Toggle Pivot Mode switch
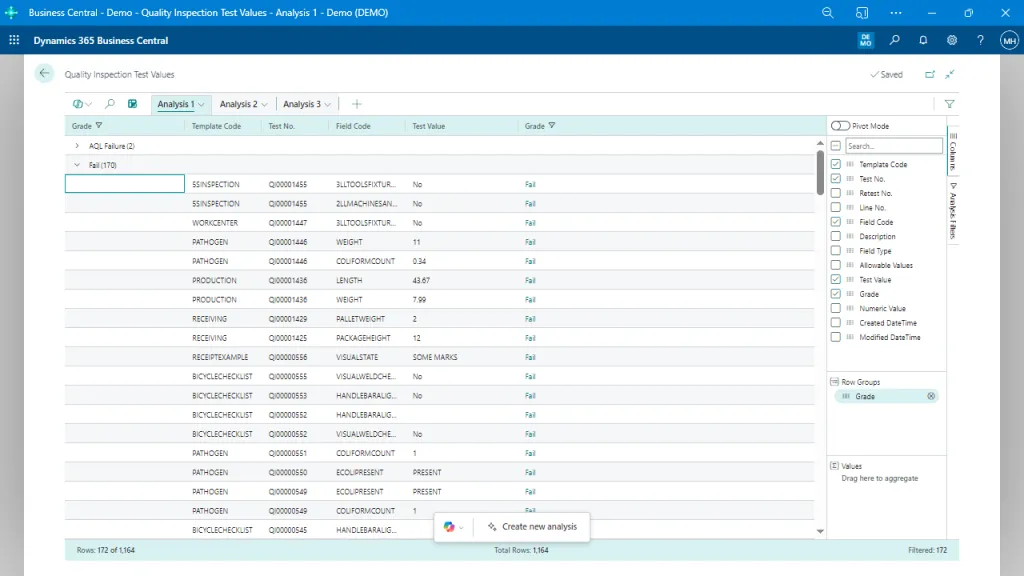The image size is (1024, 576). pyautogui.click(x=840, y=126)
